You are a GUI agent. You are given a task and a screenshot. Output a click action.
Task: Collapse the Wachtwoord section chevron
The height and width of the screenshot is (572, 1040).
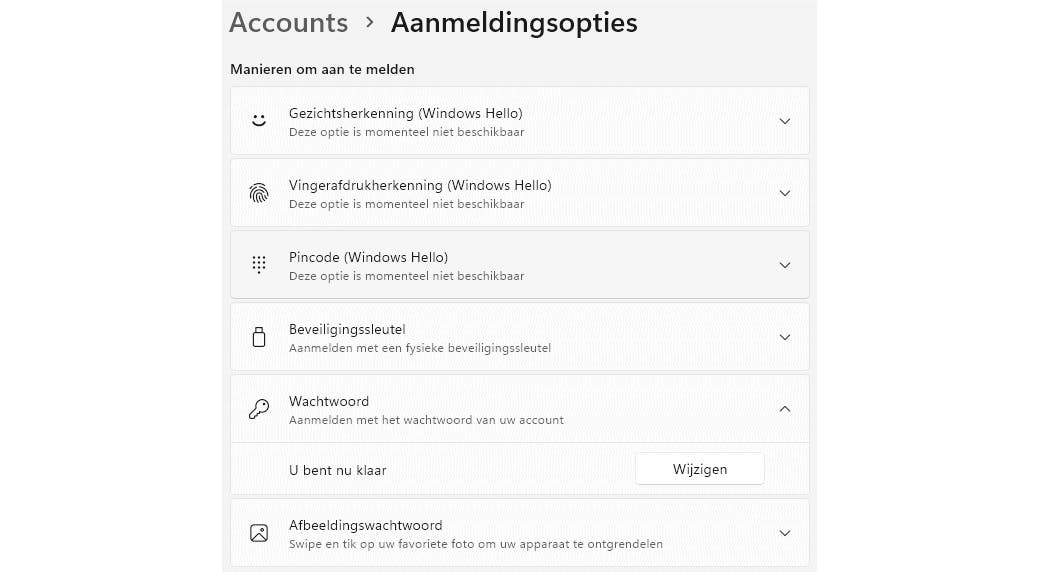pos(785,409)
